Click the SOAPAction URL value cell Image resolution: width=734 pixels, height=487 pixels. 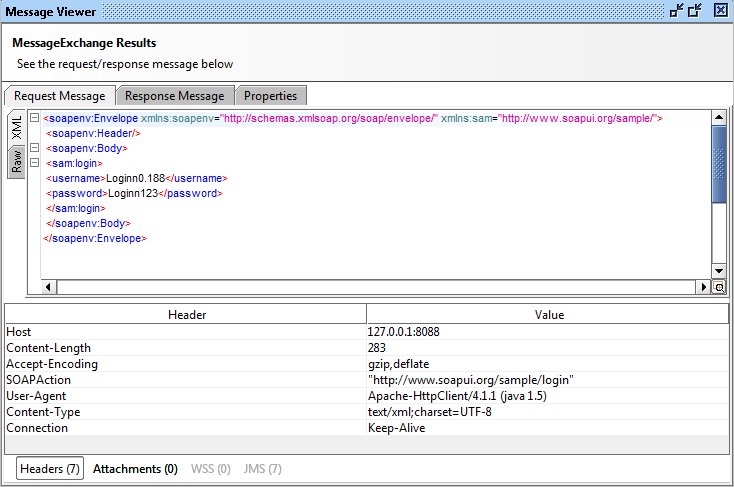coord(548,380)
